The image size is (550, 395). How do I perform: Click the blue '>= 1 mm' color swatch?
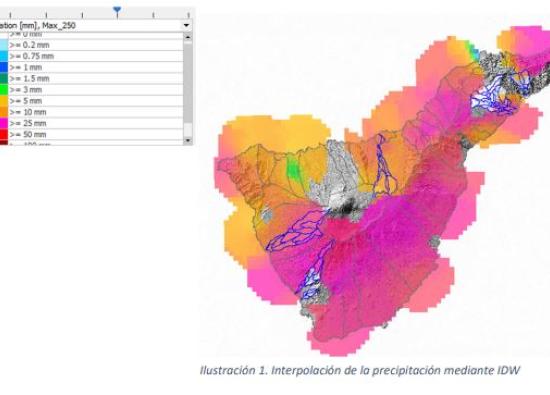coord(4,67)
